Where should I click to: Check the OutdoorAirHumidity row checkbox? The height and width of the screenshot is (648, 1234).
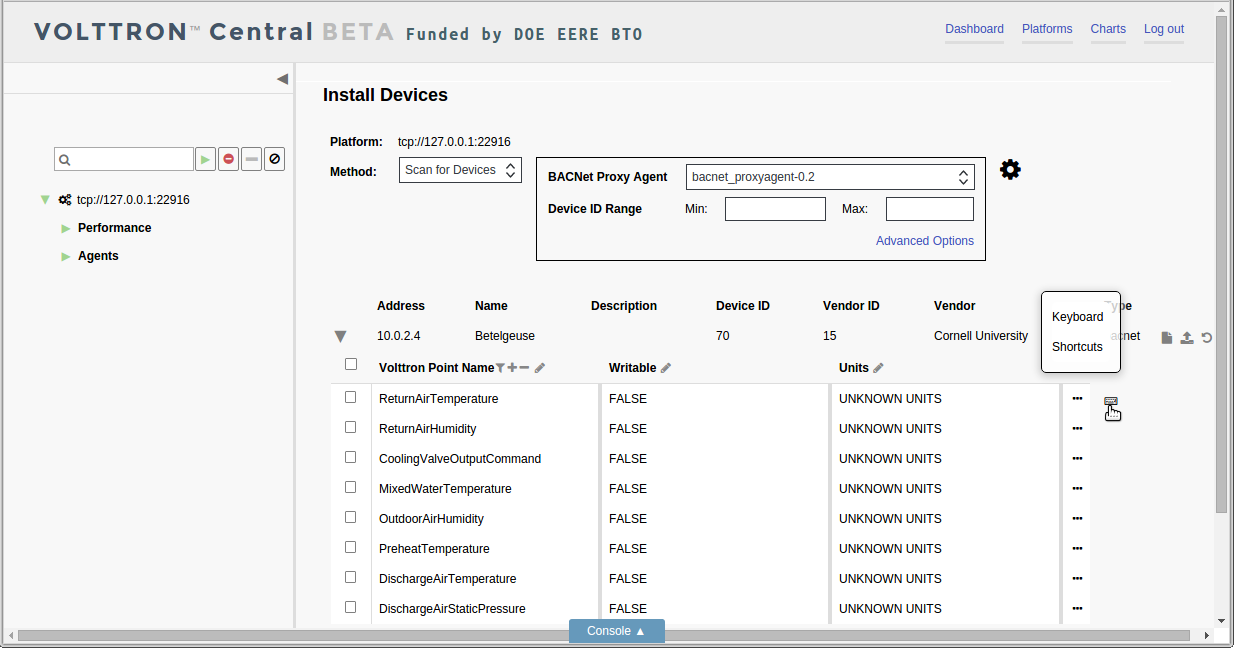click(351, 517)
